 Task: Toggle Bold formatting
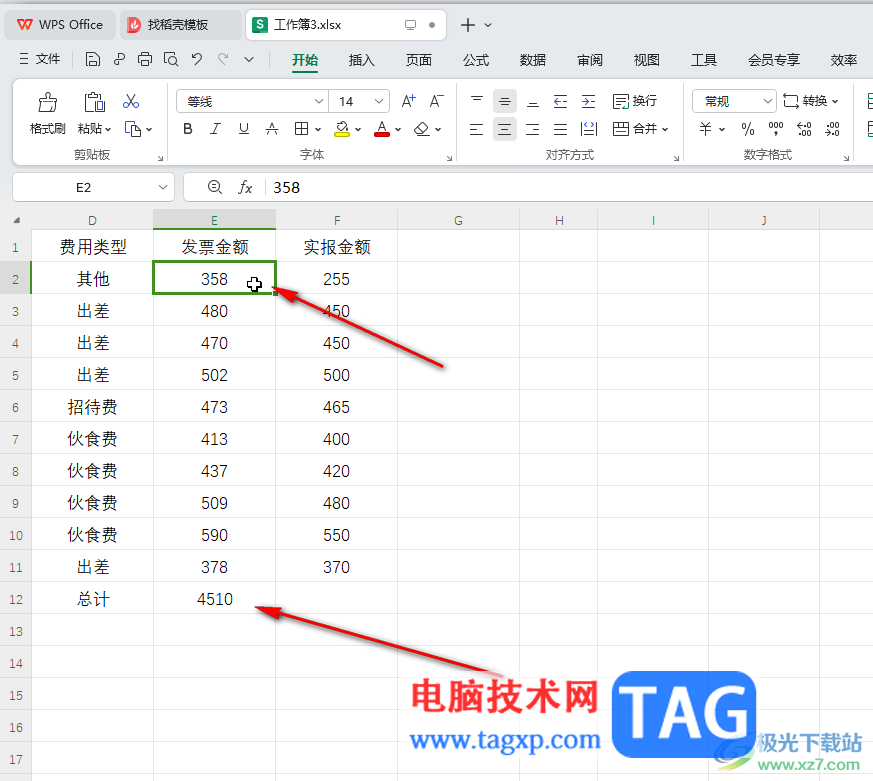click(188, 129)
